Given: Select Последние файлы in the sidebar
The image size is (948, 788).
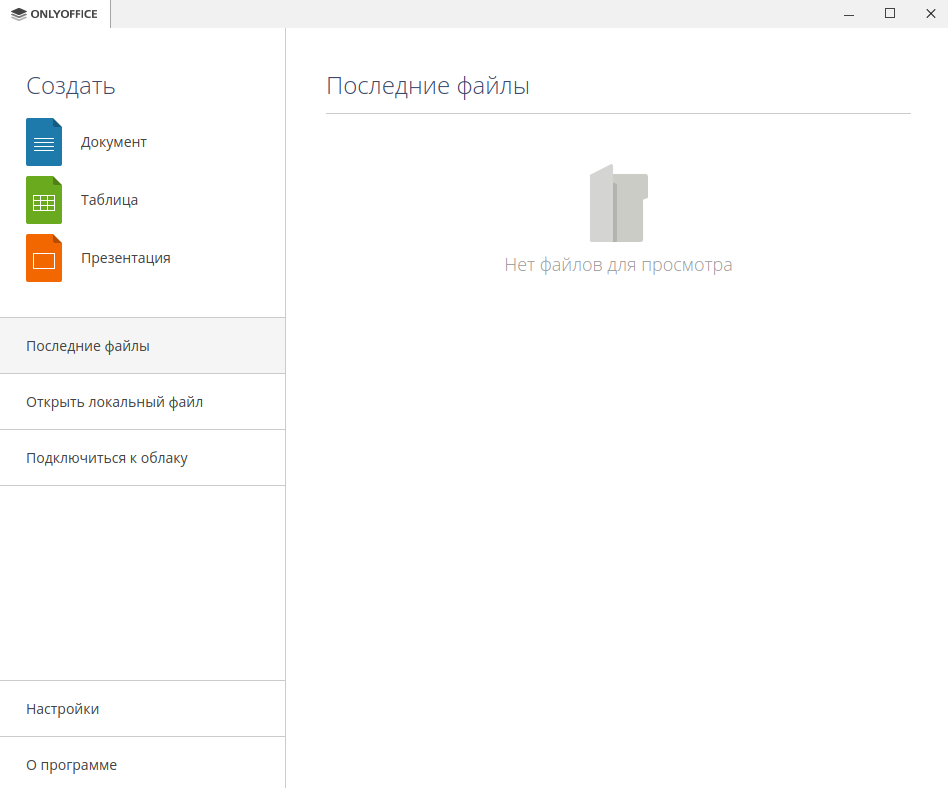Looking at the screenshot, I should pyautogui.click(x=143, y=346).
